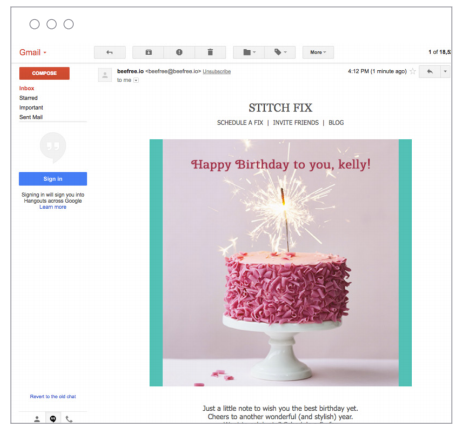Click the STITCH FIX logo heading
The width and height of the screenshot is (469, 431).
click(280, 108)
